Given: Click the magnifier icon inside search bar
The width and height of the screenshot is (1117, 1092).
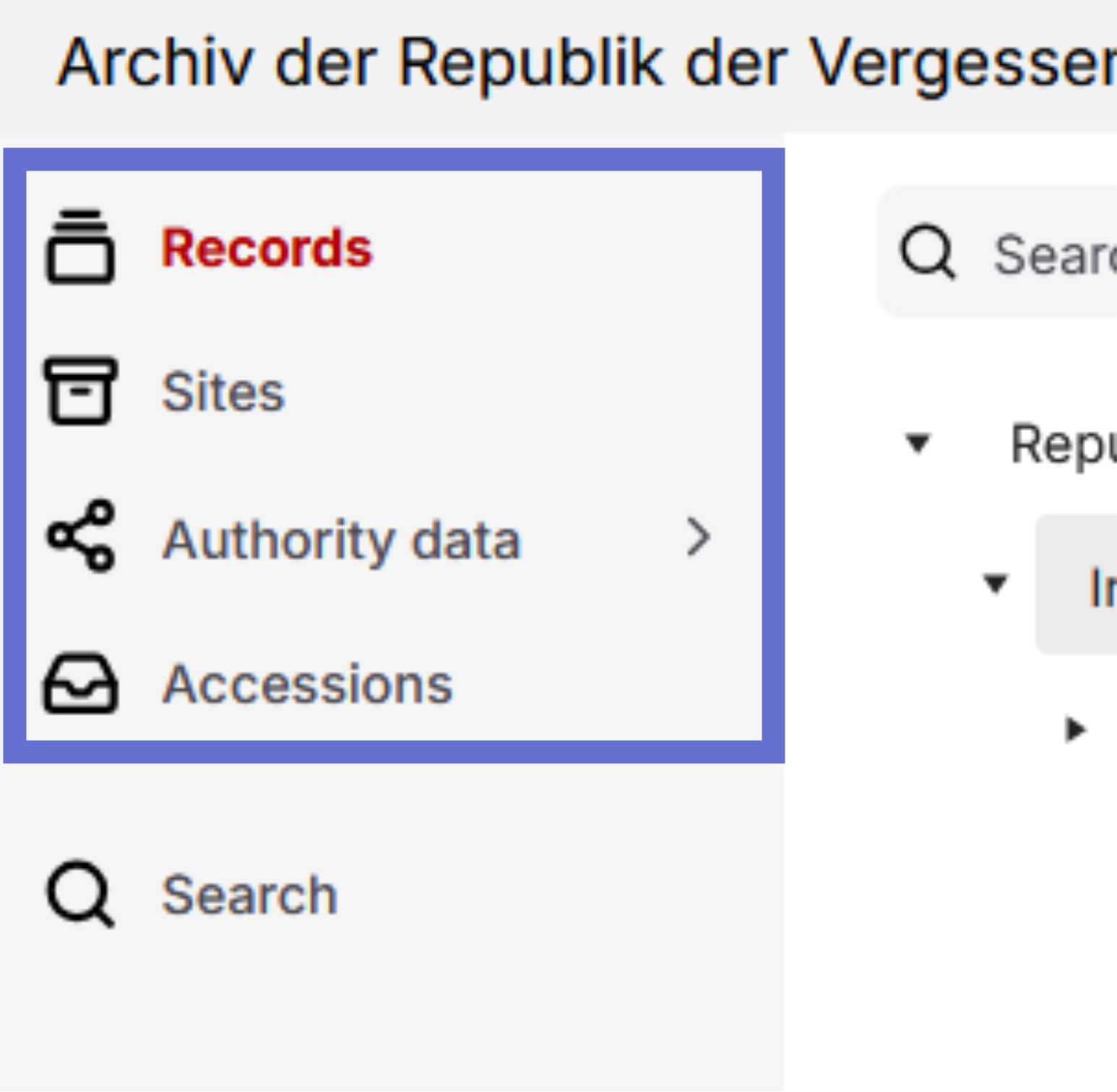Looking at the screenshot, I should click(928, 251).
